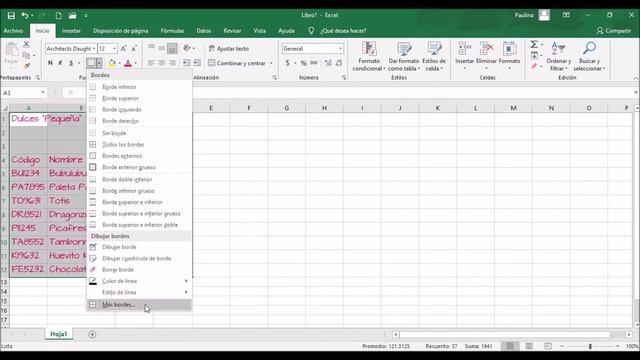The image size is (640, 360).
Task: Click the horizontal scrollbar
Action: click(x=504, y=334)
